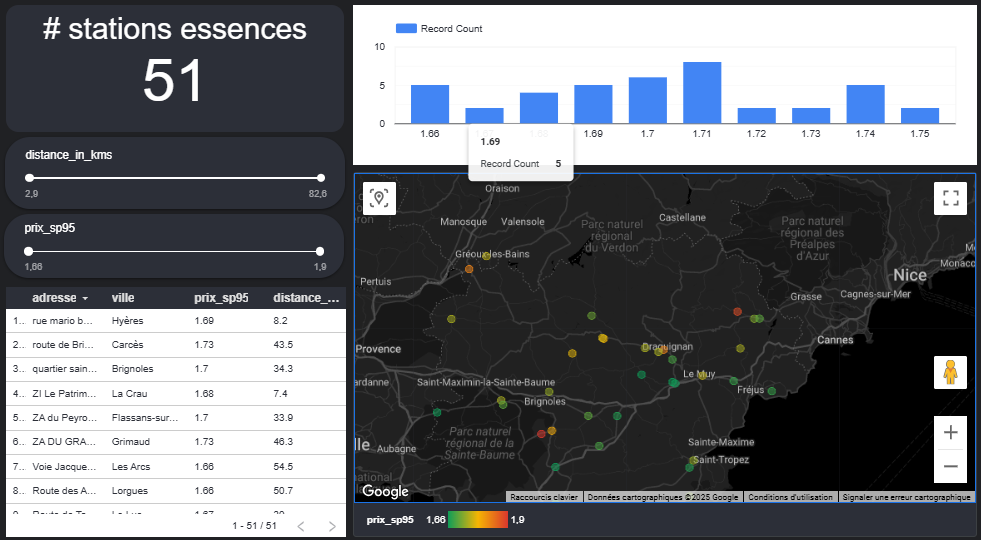This screenshot has width=981, height=540.
Task: Toggle fullscreen view of the map
Action: [x=950, y=198]
